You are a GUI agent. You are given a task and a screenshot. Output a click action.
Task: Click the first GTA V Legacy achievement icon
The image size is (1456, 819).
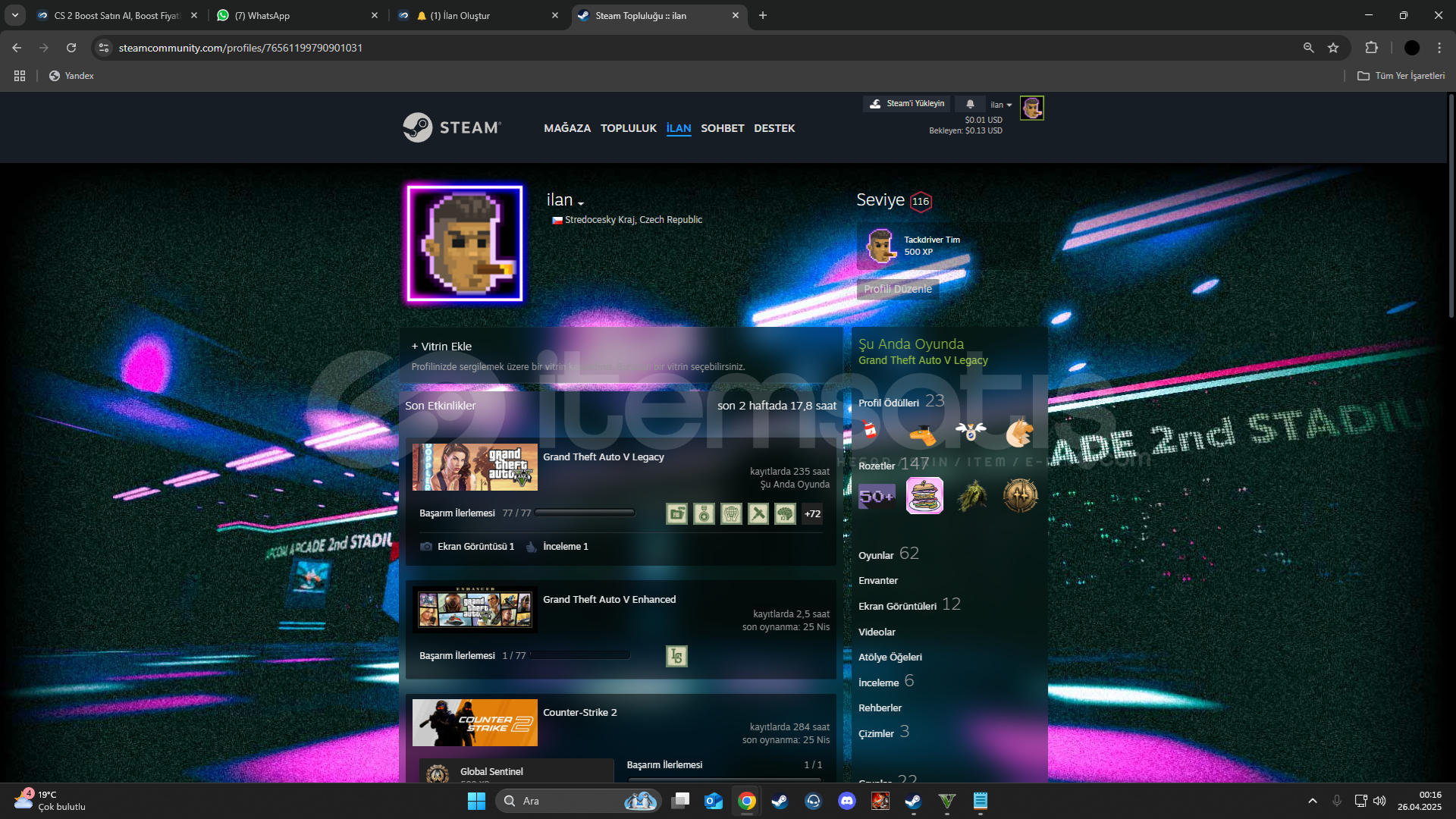[x=676, y=513]
